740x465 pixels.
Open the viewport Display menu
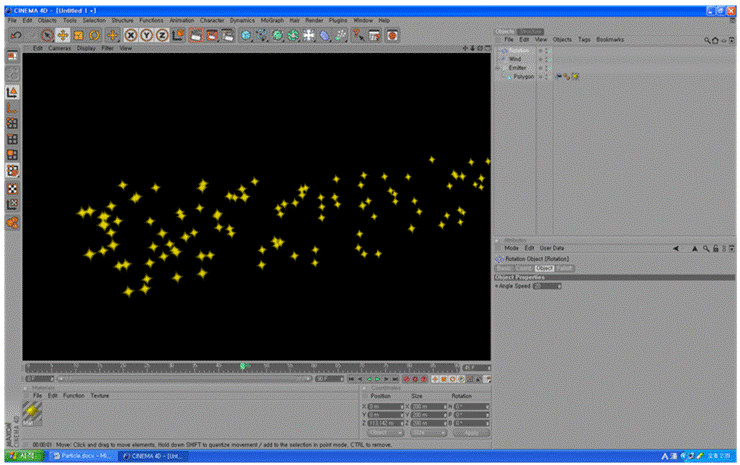[x=86, y=48]
